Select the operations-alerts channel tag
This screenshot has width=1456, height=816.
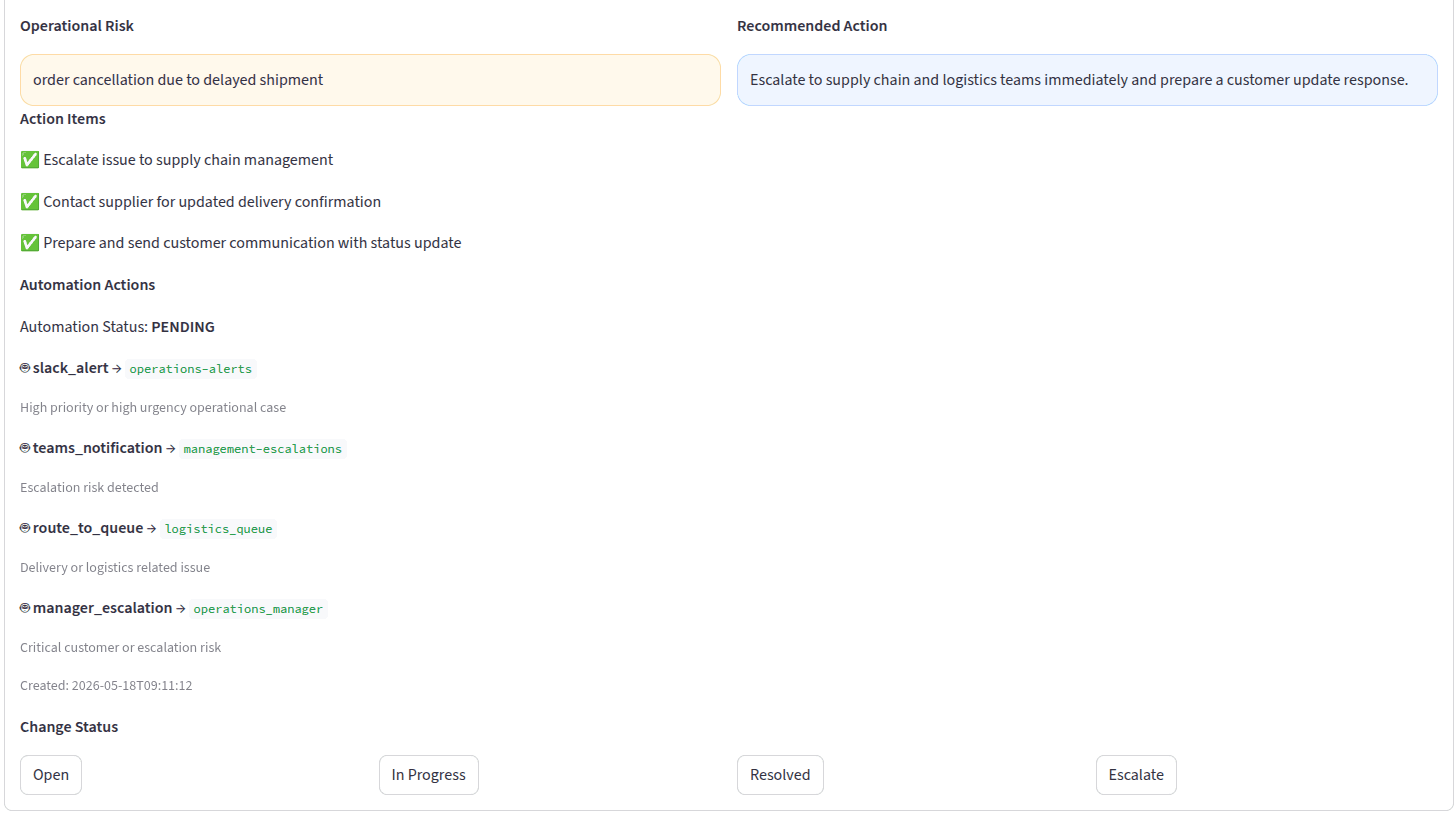click(191, 369)
